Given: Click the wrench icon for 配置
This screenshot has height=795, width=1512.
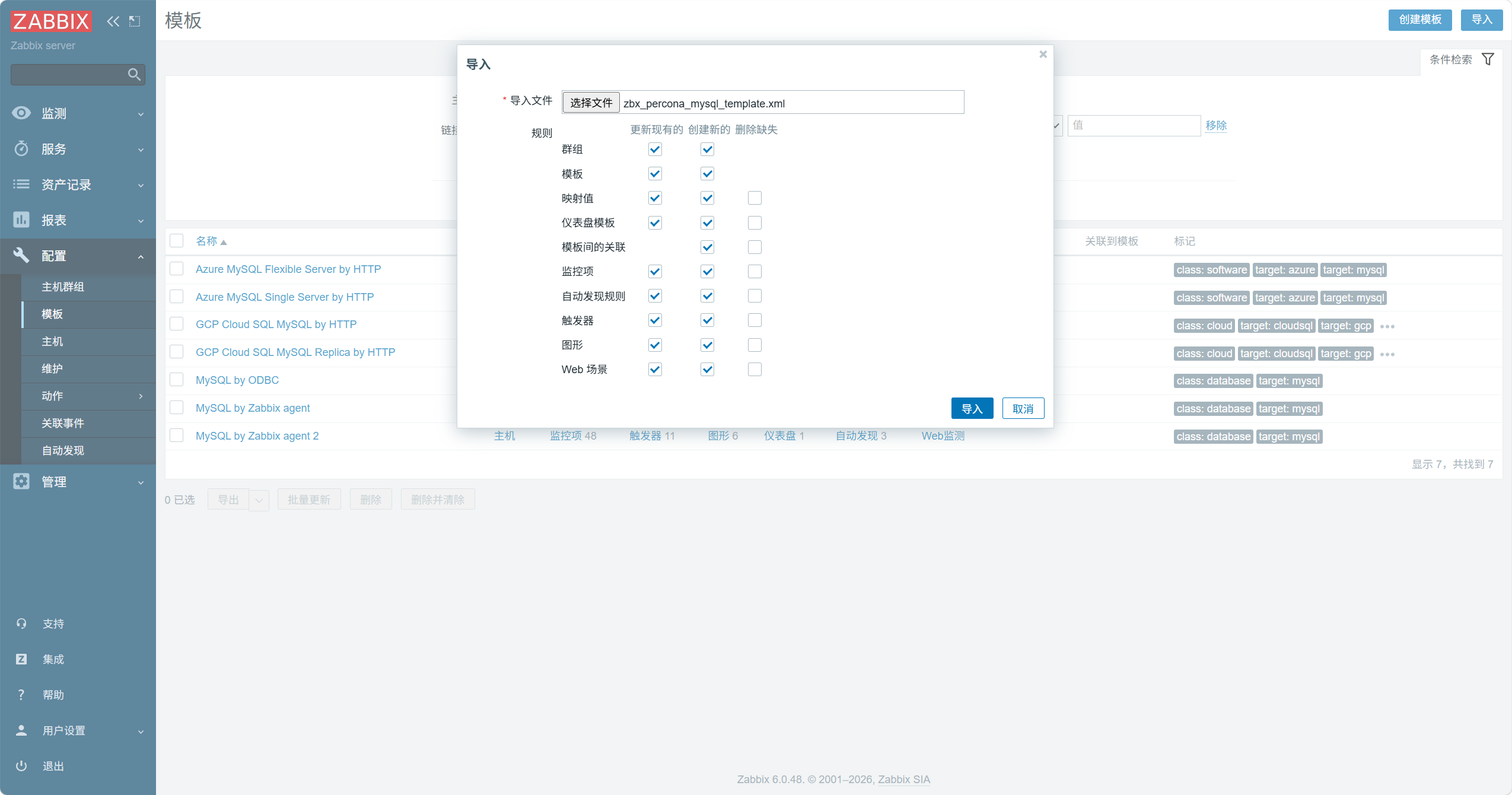Looking at the screenshot, I should coord(21,255).
